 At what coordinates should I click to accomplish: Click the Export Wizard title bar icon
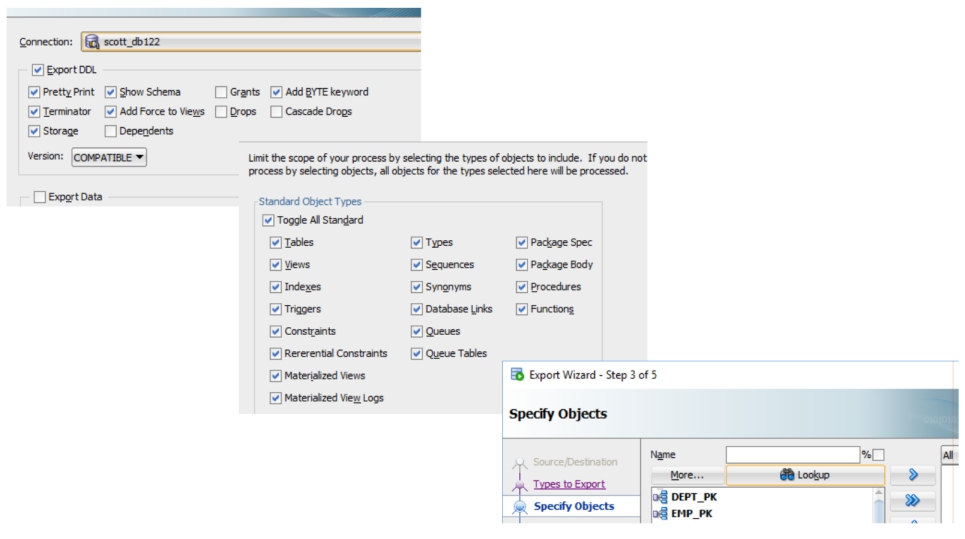point(518,375)
